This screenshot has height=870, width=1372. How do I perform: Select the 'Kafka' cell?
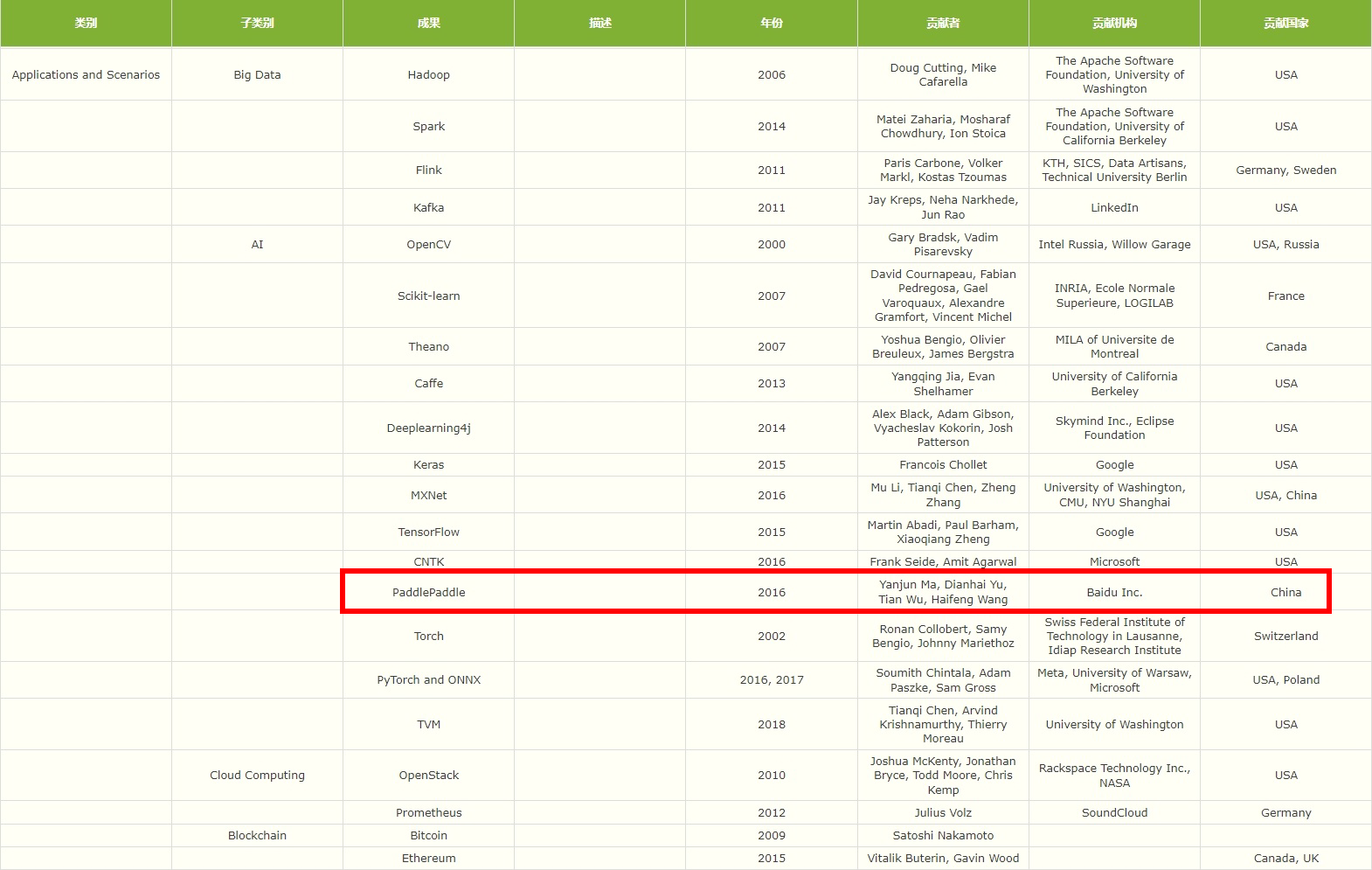(428, 207)
